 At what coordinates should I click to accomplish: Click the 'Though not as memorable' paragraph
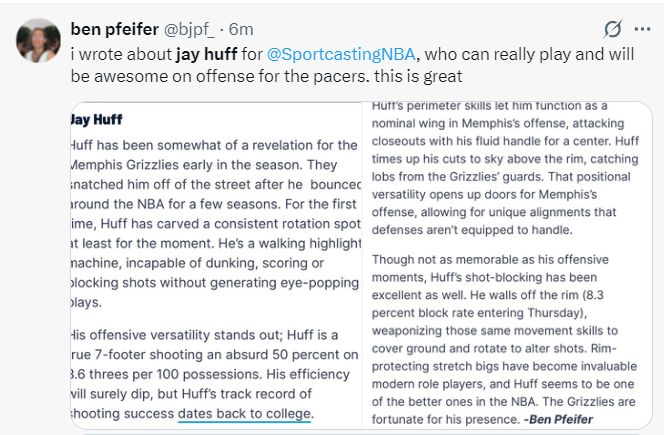tap(504, 339)
